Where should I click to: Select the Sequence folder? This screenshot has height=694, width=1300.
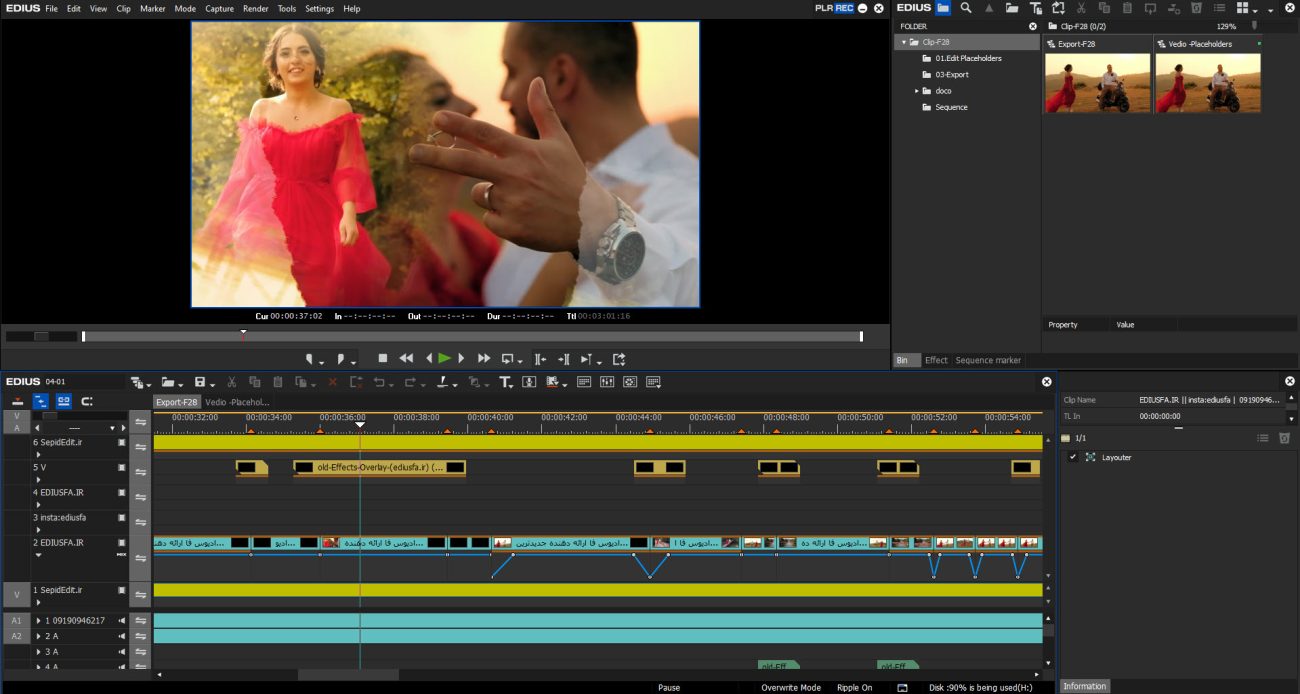click(x=951, y=107)
